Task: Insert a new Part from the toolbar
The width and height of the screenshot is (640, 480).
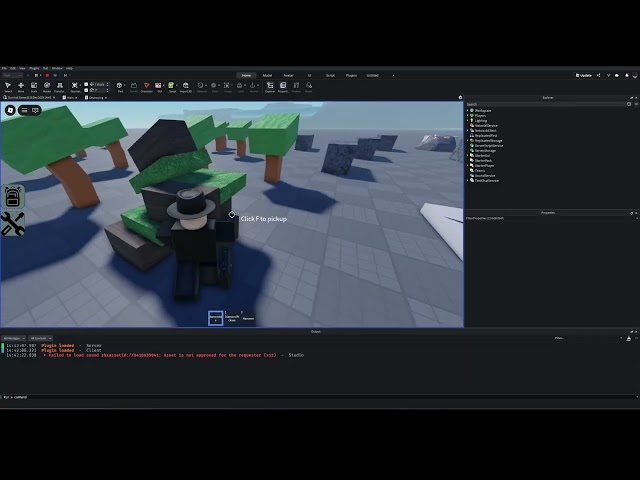Action: pyautogui.click(x=120, y=87)
